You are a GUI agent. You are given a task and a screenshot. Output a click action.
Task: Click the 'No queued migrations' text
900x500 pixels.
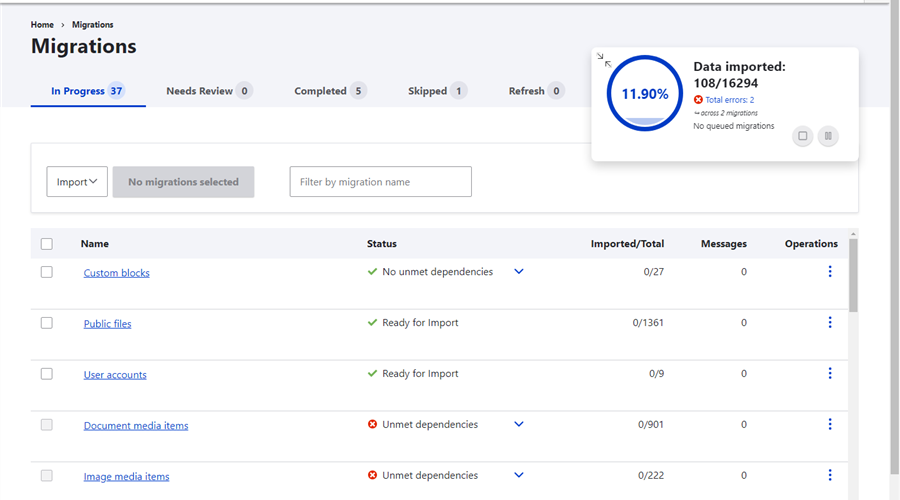click(734, 126)
